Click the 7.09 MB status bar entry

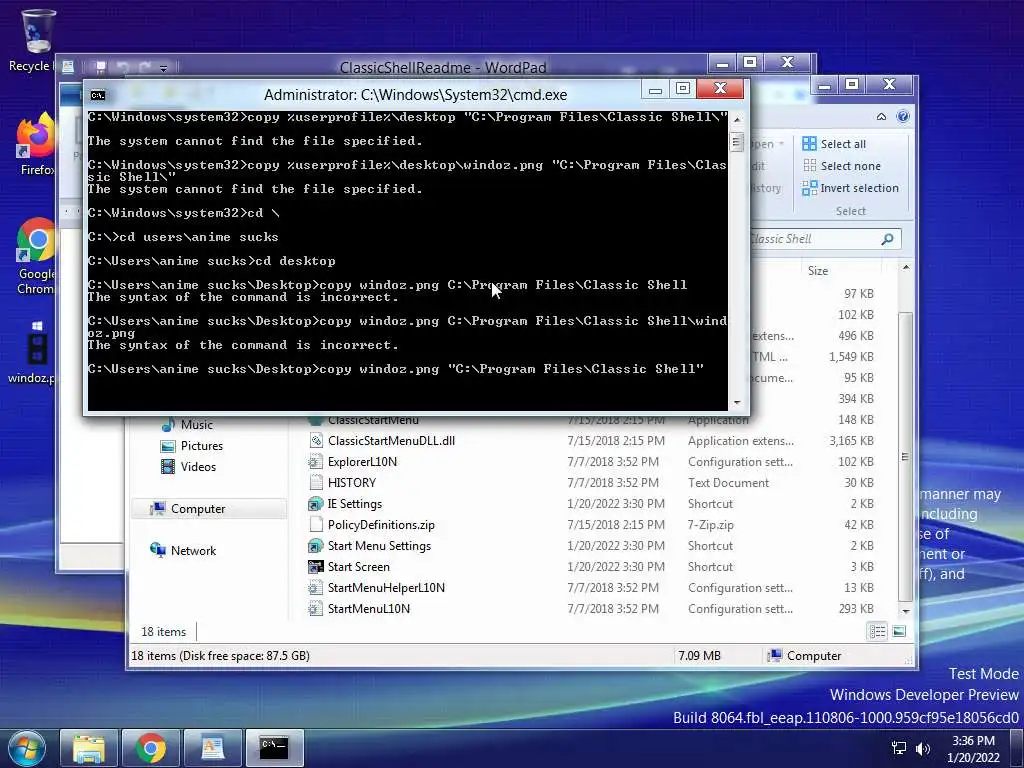(x=699, y=655)
